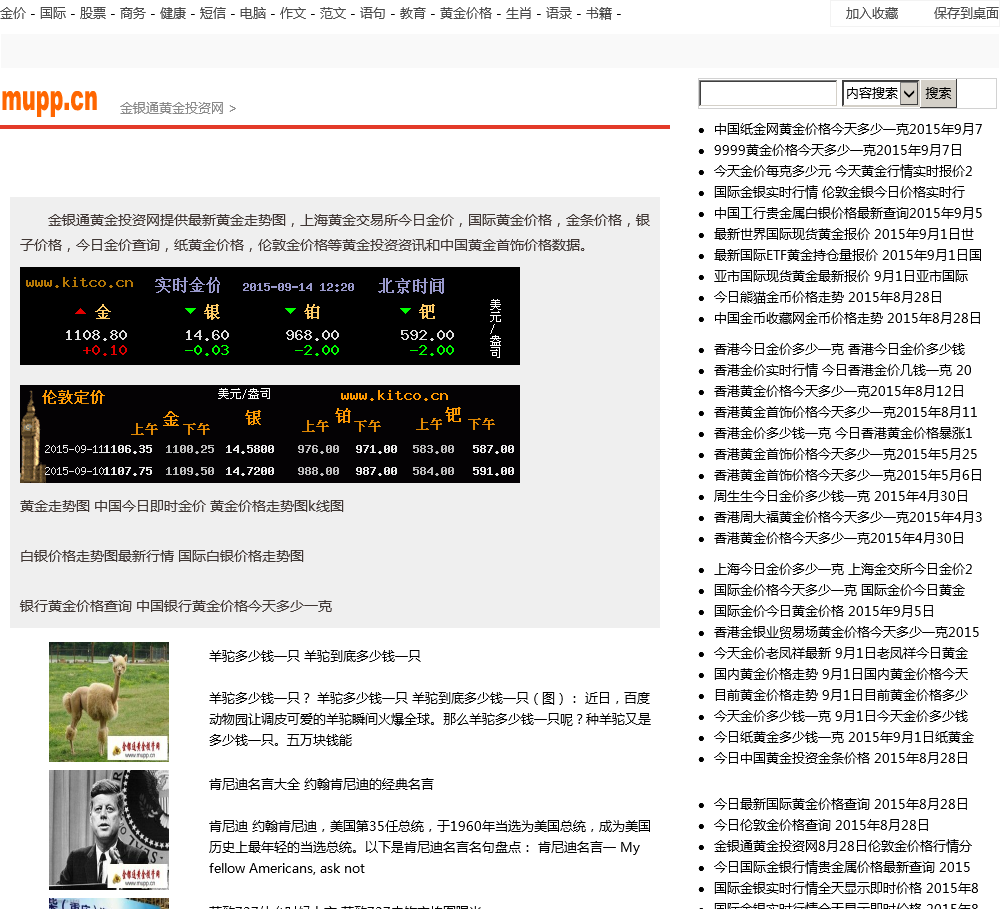Open 金价 in top navigation
The width and height of the screenshot is (1000, 909).
pos(13,13)
